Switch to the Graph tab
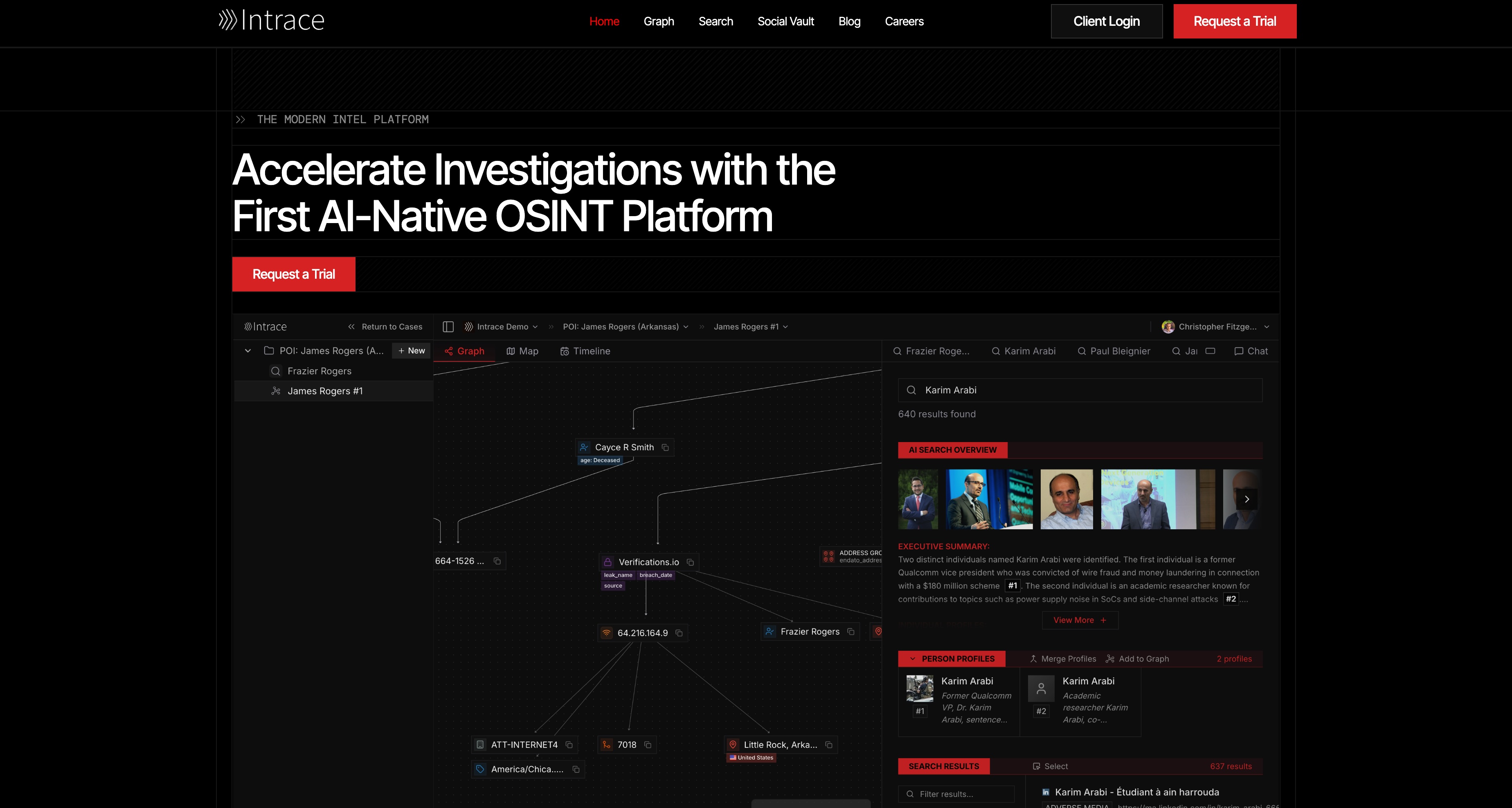 point(464,350)
